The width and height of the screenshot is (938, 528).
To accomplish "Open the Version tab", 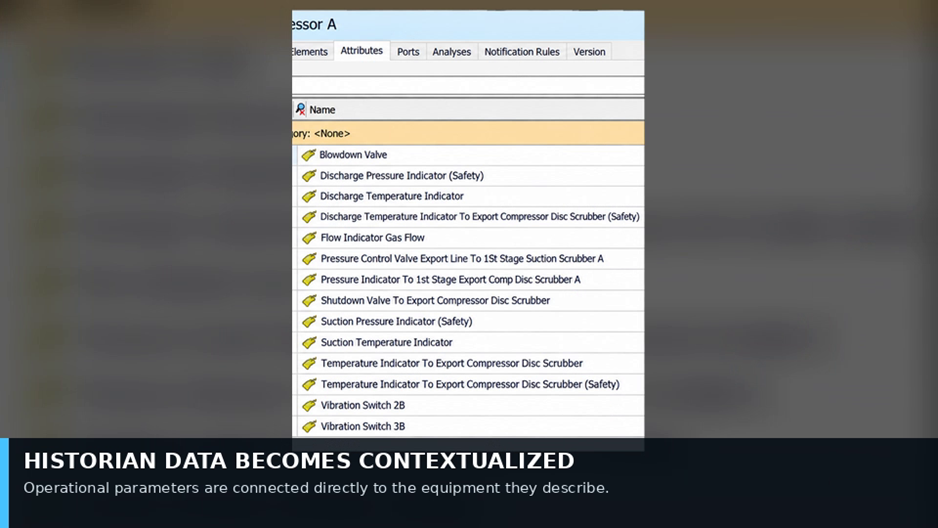I will [x=589, y=52].
